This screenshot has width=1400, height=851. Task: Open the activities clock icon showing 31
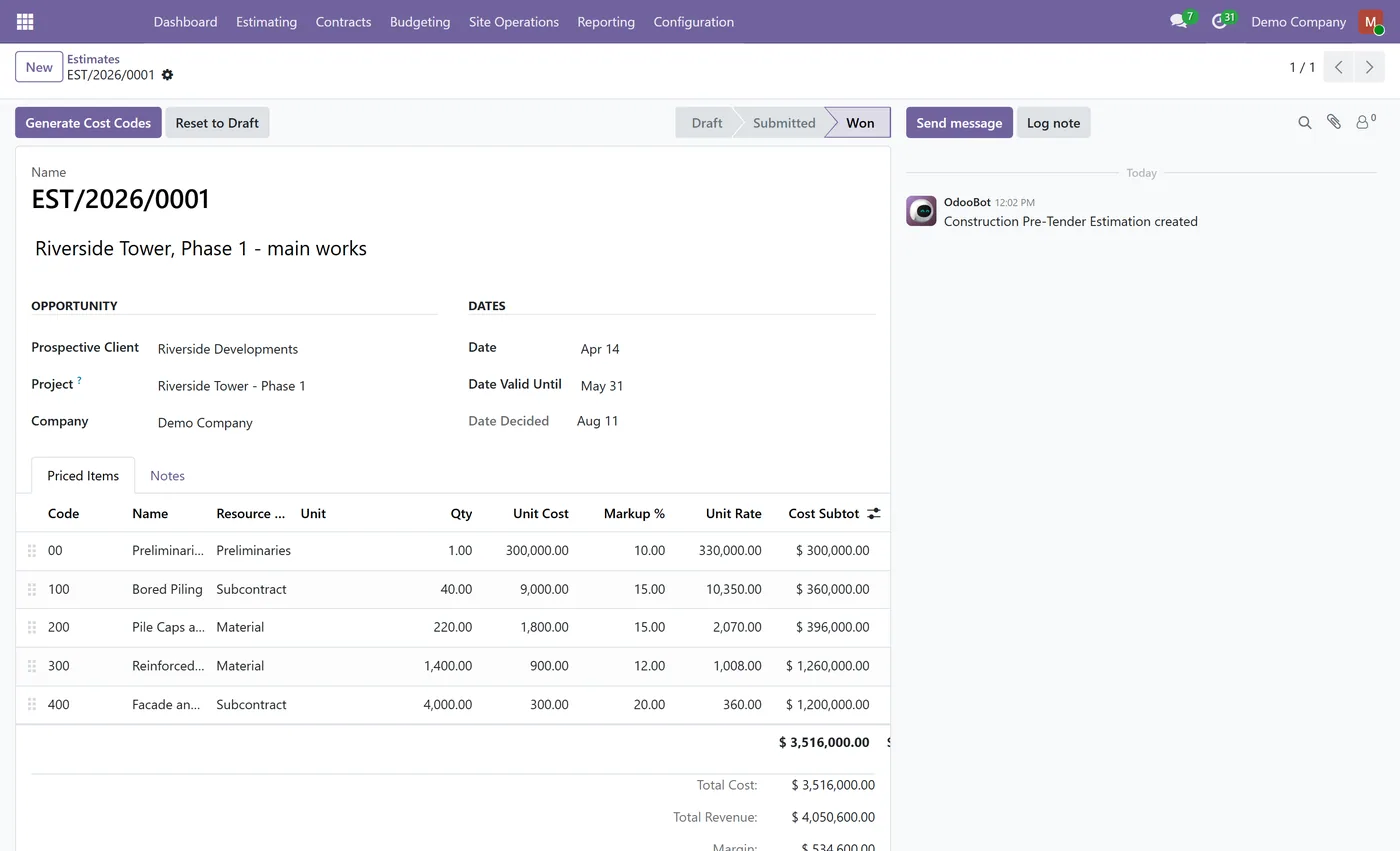coord(1222,21)
